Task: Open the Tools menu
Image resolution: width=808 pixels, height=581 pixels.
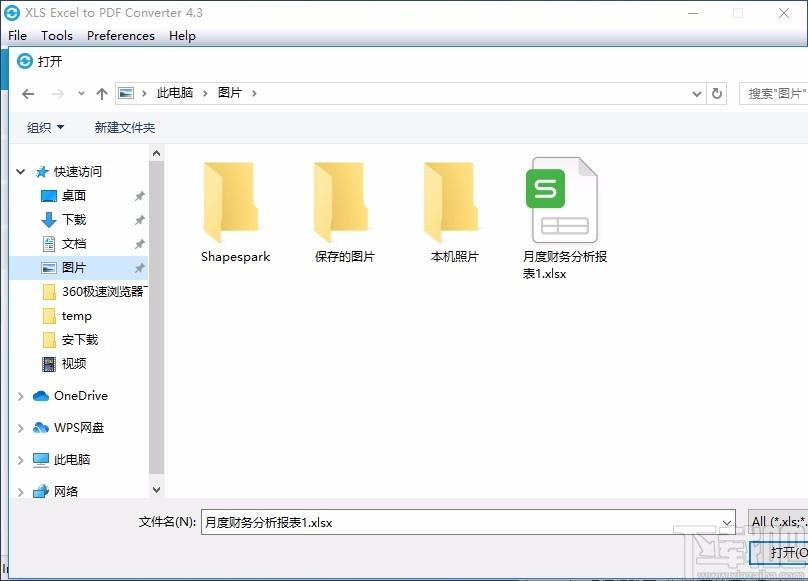Action: tap(57, 36)
